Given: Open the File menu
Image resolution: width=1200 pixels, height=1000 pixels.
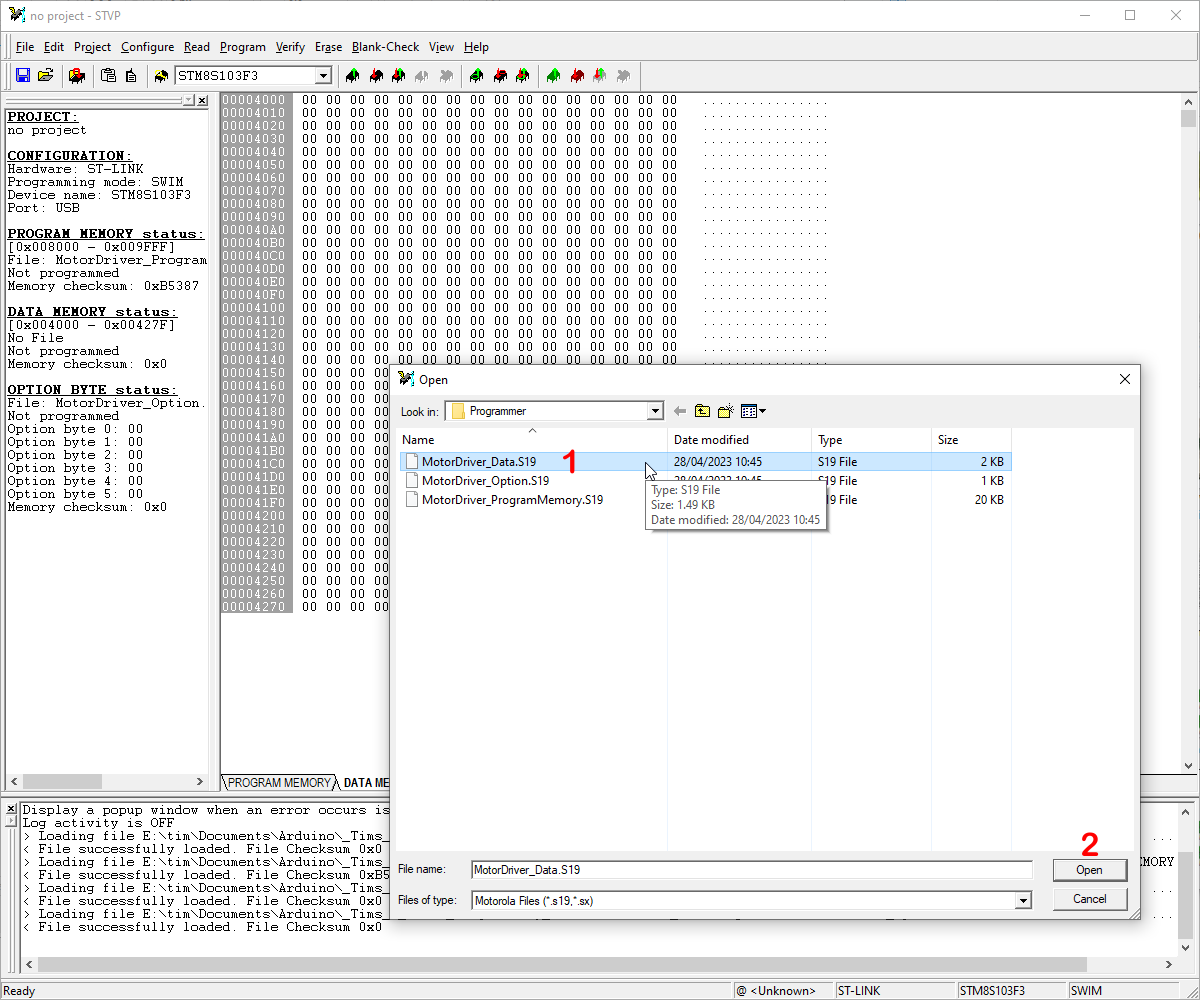Looking at the screenshot, I should click(25, 47).
